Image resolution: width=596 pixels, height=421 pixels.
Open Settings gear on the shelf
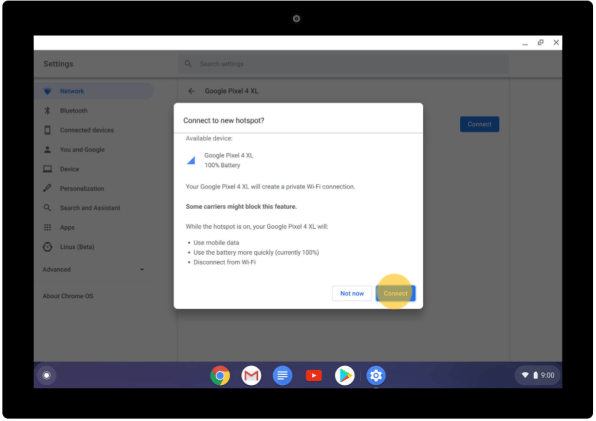click(x=376, y=375)
